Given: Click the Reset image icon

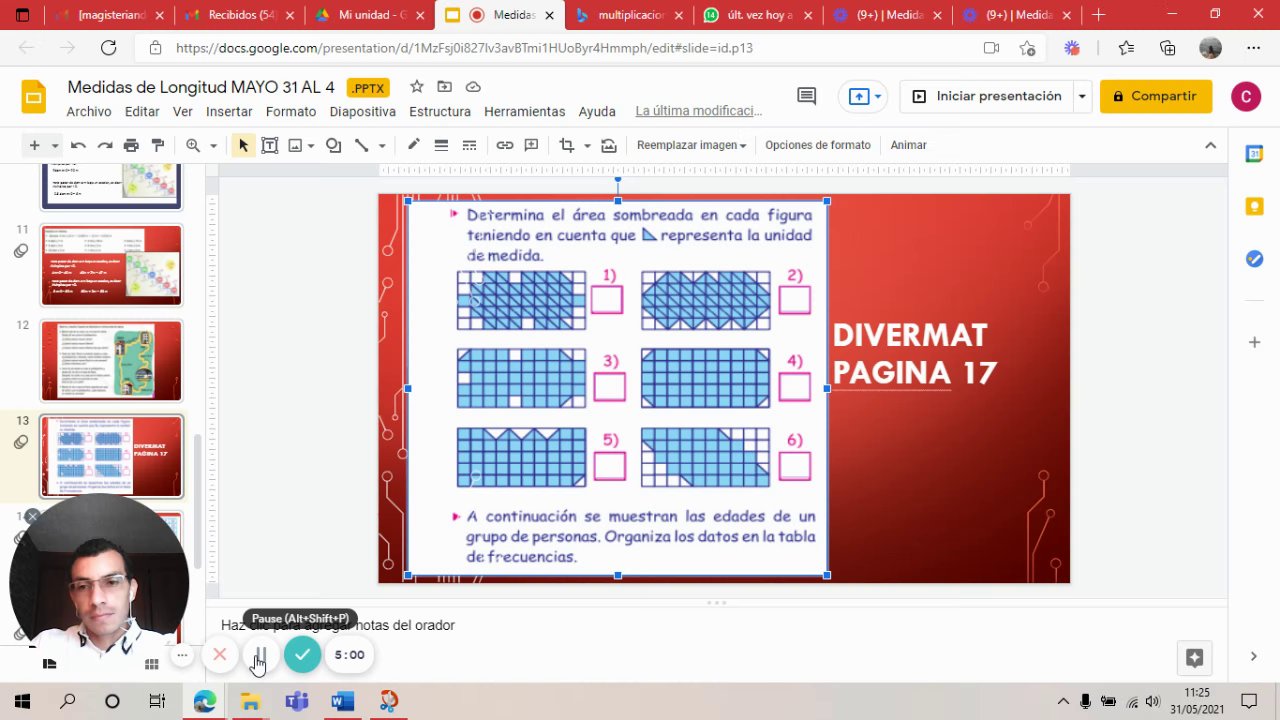Looking at the screenshot, I should pyautogui.click(x=609, y=145).
